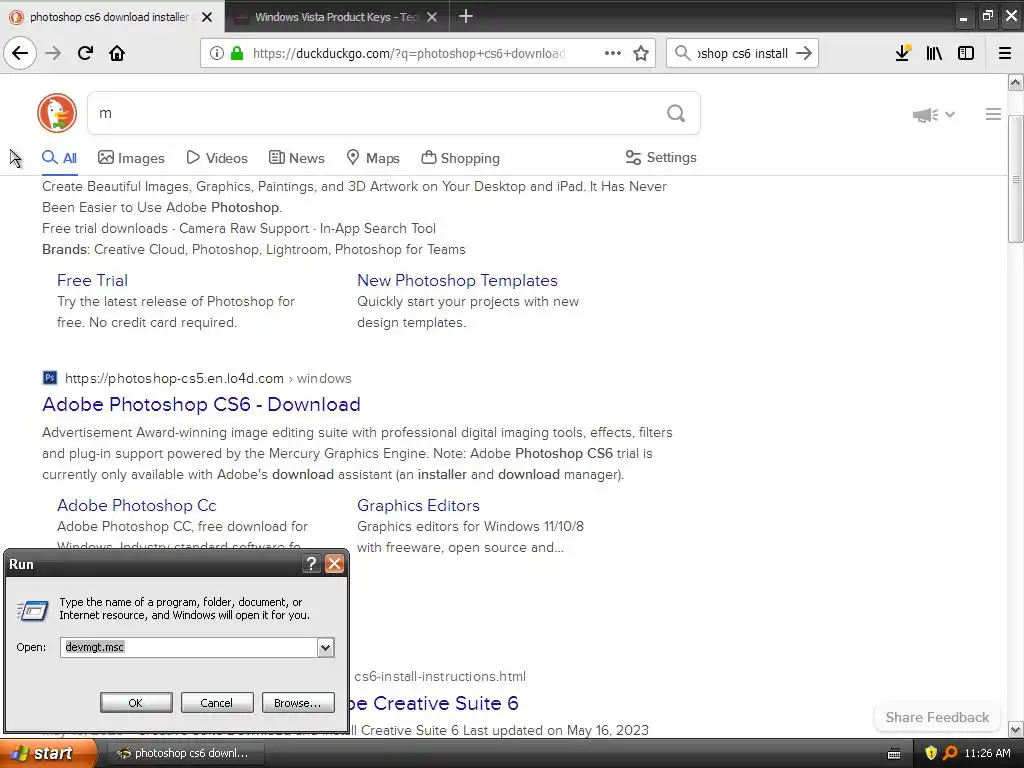Click the page scrollbar down arrow
The height and width of the screenshot is (768, 1024).
click(x=1016, y=729)
